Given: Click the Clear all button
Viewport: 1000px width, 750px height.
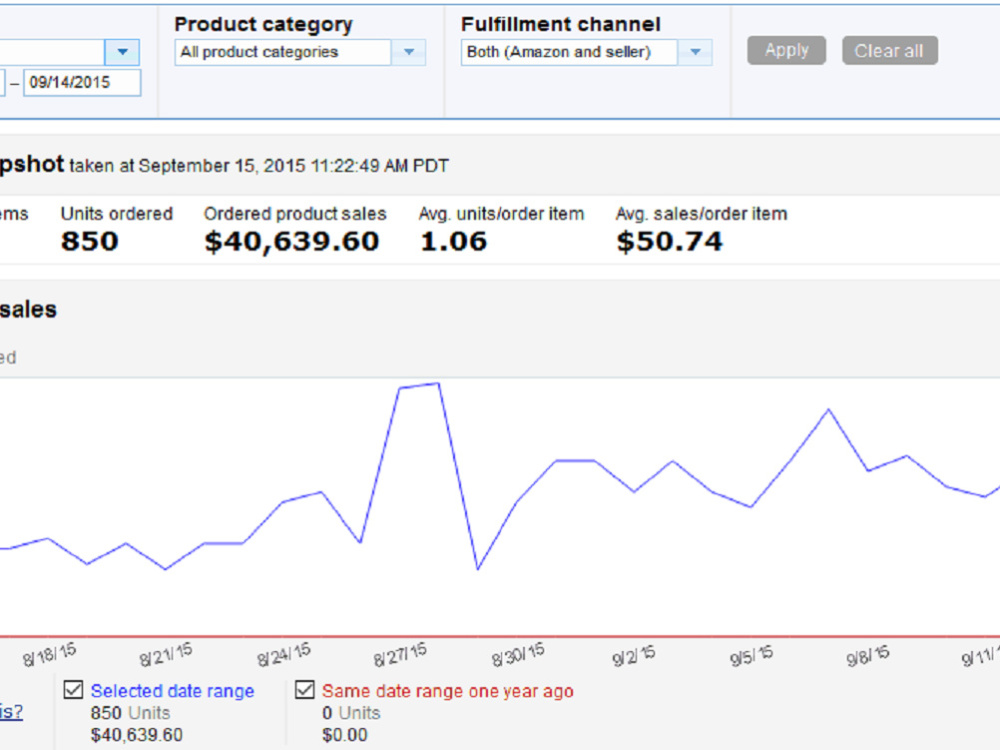Looking at the screenshot, I should pos(890,50).
